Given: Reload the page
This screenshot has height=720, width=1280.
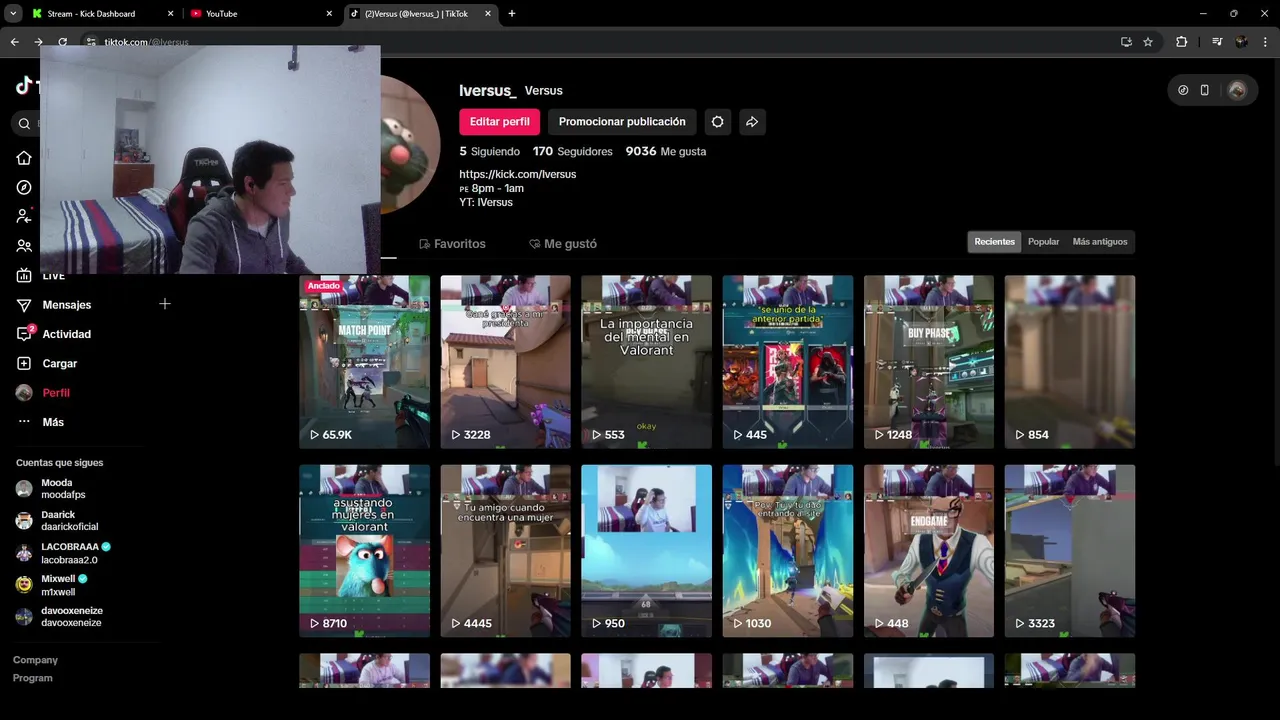Looking at the screenshot, I should (x=63, y=42).
